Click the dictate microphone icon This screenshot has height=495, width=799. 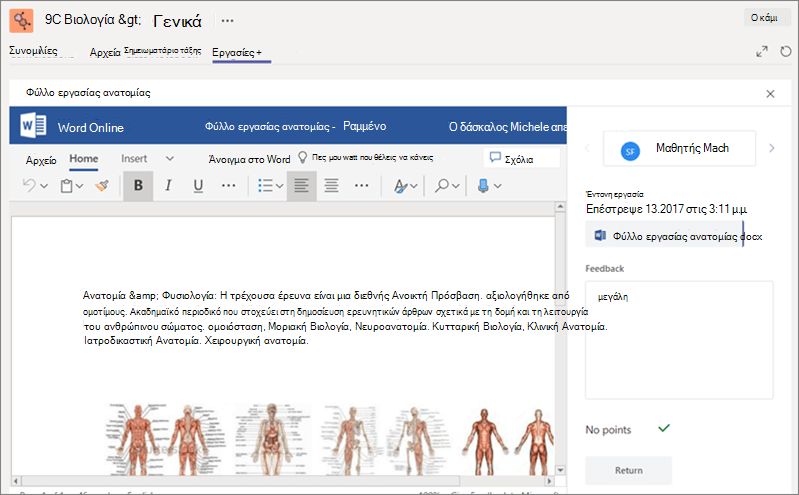coord(483,186)
